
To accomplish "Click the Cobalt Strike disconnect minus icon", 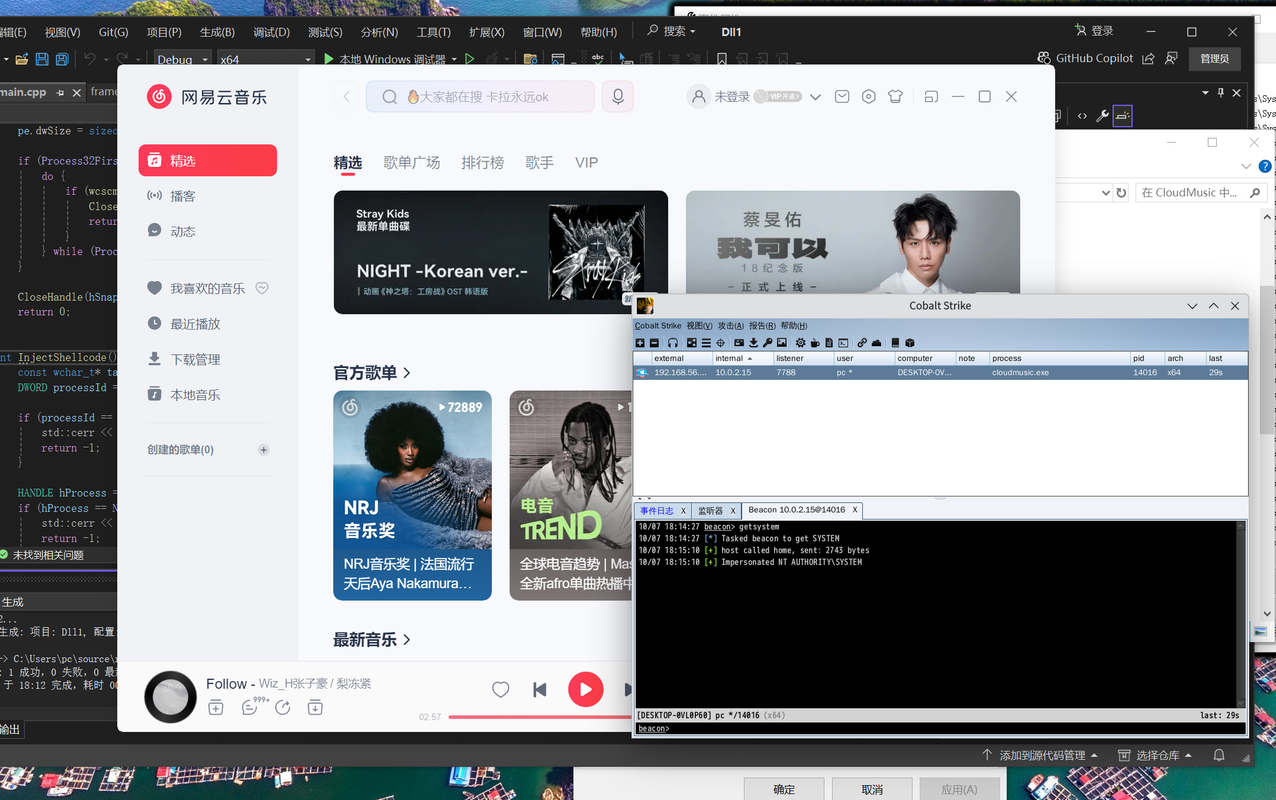I will (654, 343).
